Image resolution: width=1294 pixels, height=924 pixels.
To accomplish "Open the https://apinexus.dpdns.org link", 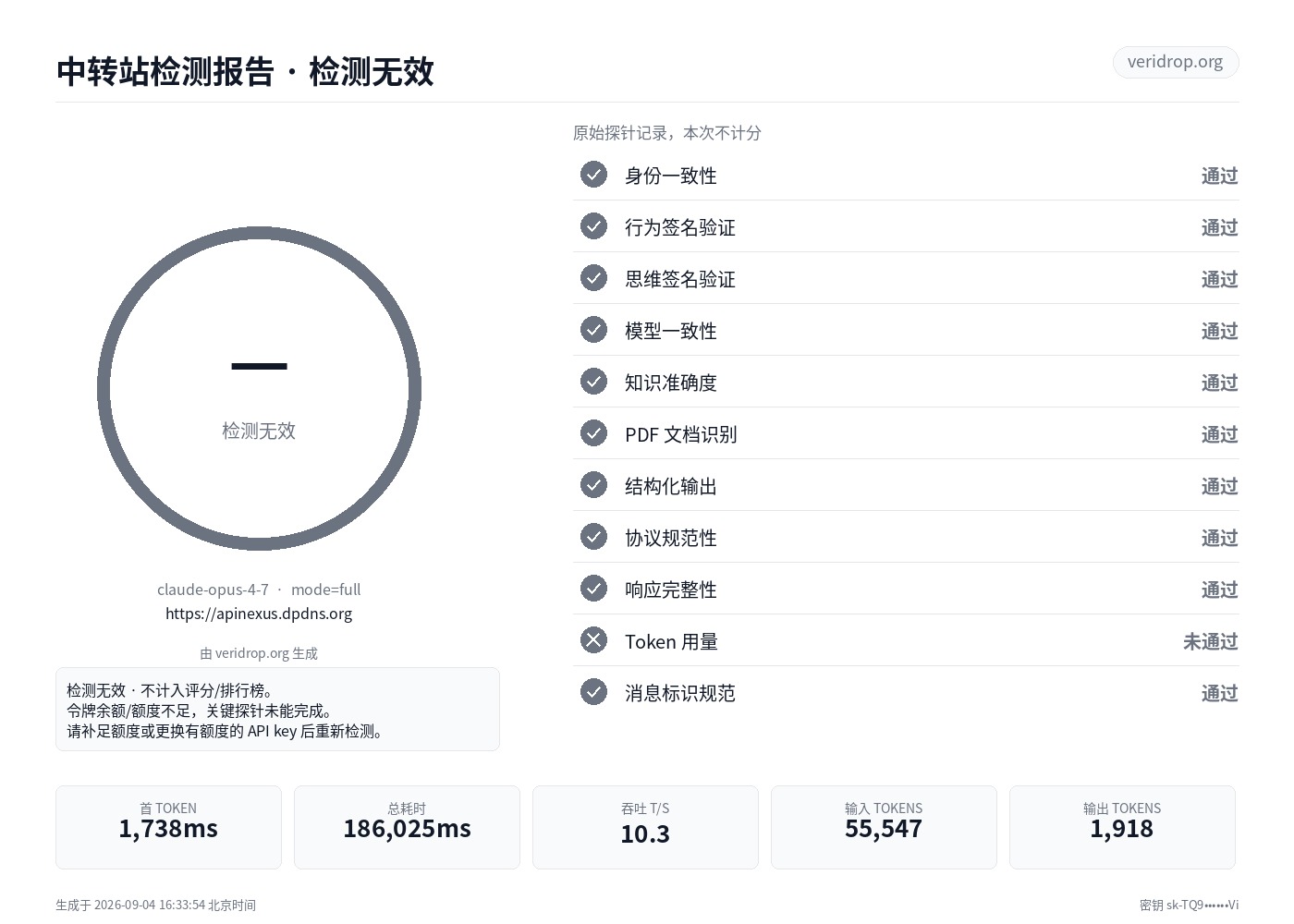I will pyautogui.click(x=259, y=614).
